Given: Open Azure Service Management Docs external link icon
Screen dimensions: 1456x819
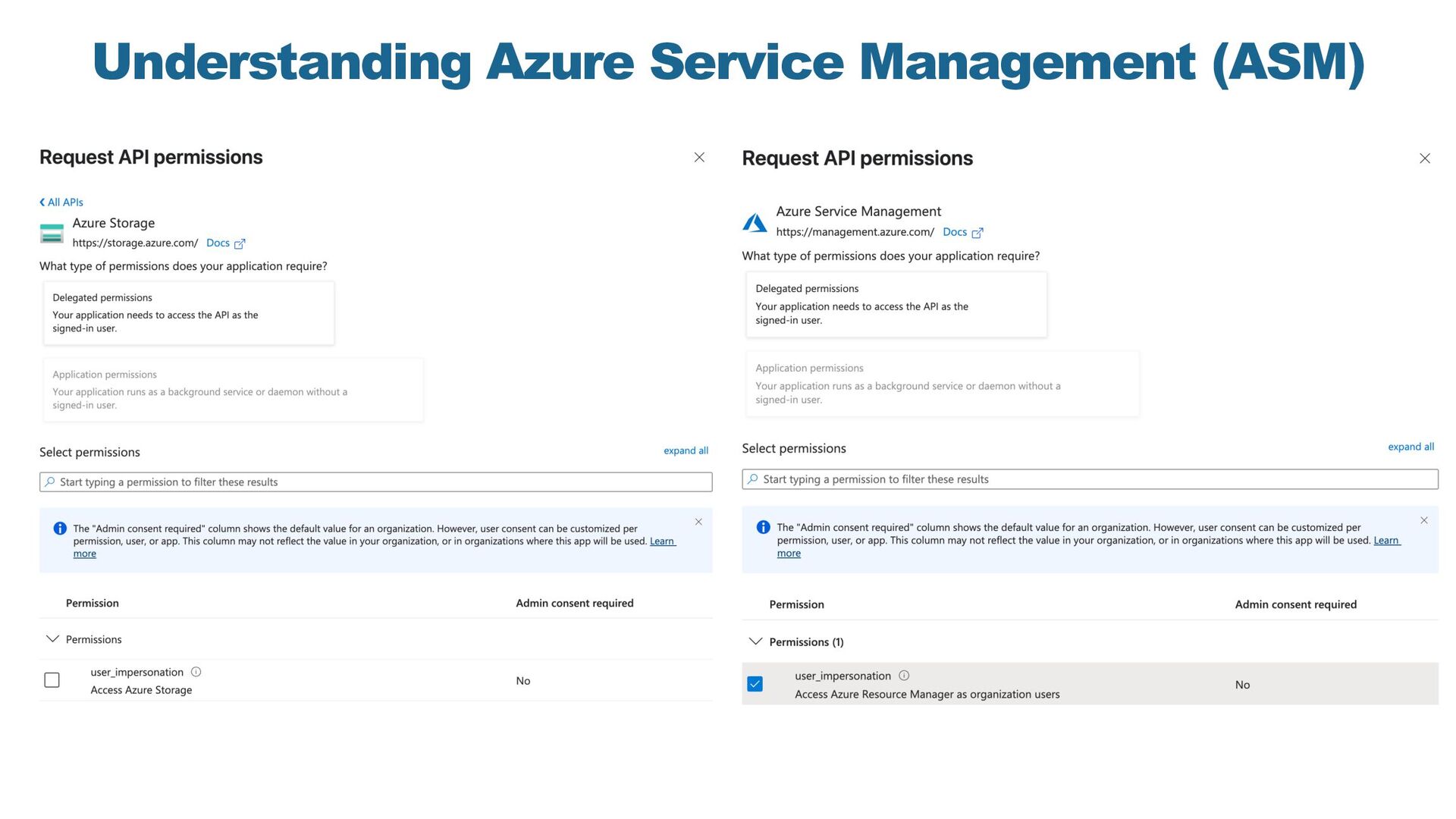Looking at the screenshot, I should 977,233.
